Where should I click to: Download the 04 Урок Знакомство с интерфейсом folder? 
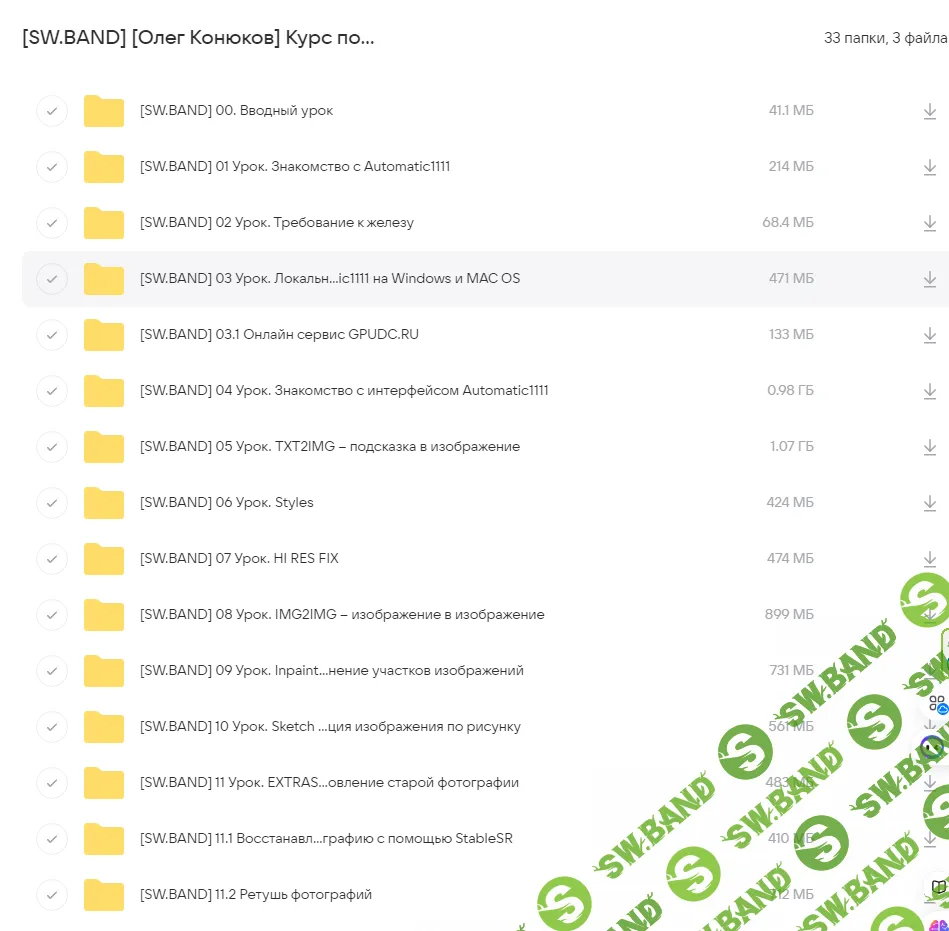[x=929, y=391]
